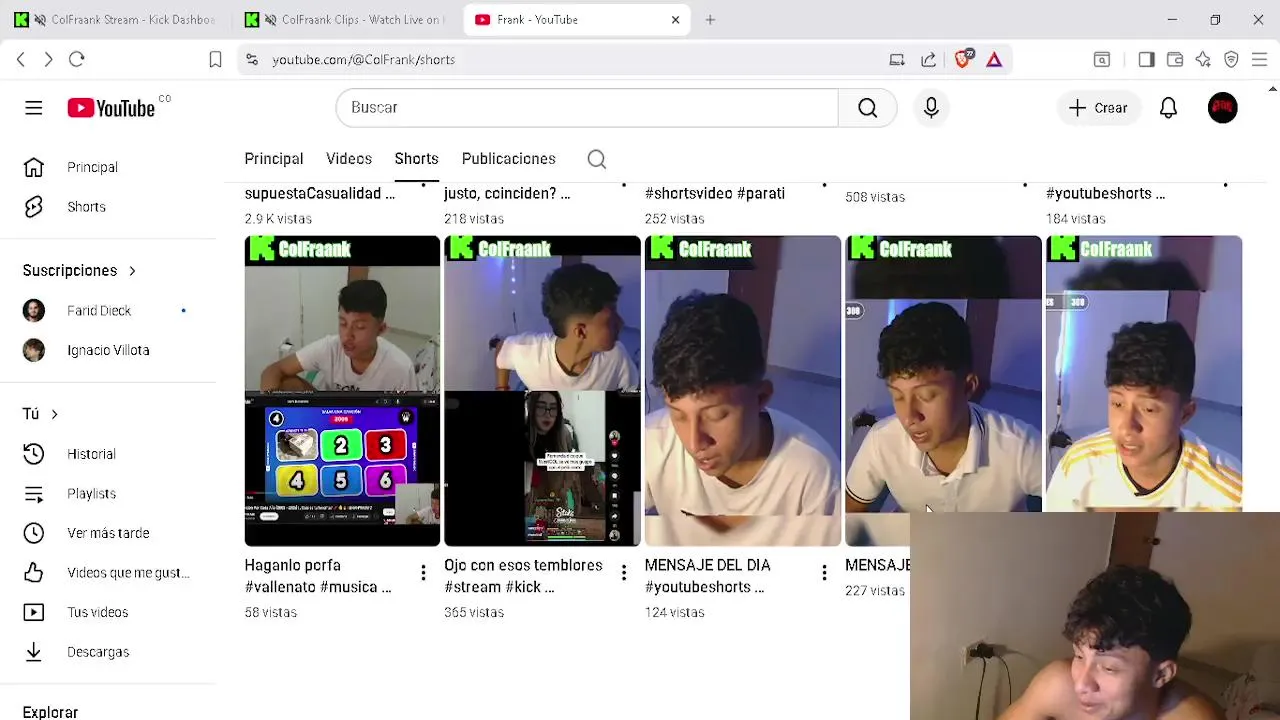Screen dimensions: 1280x720
Task: Expand the Suscripciones section
Action: point(79,271)
